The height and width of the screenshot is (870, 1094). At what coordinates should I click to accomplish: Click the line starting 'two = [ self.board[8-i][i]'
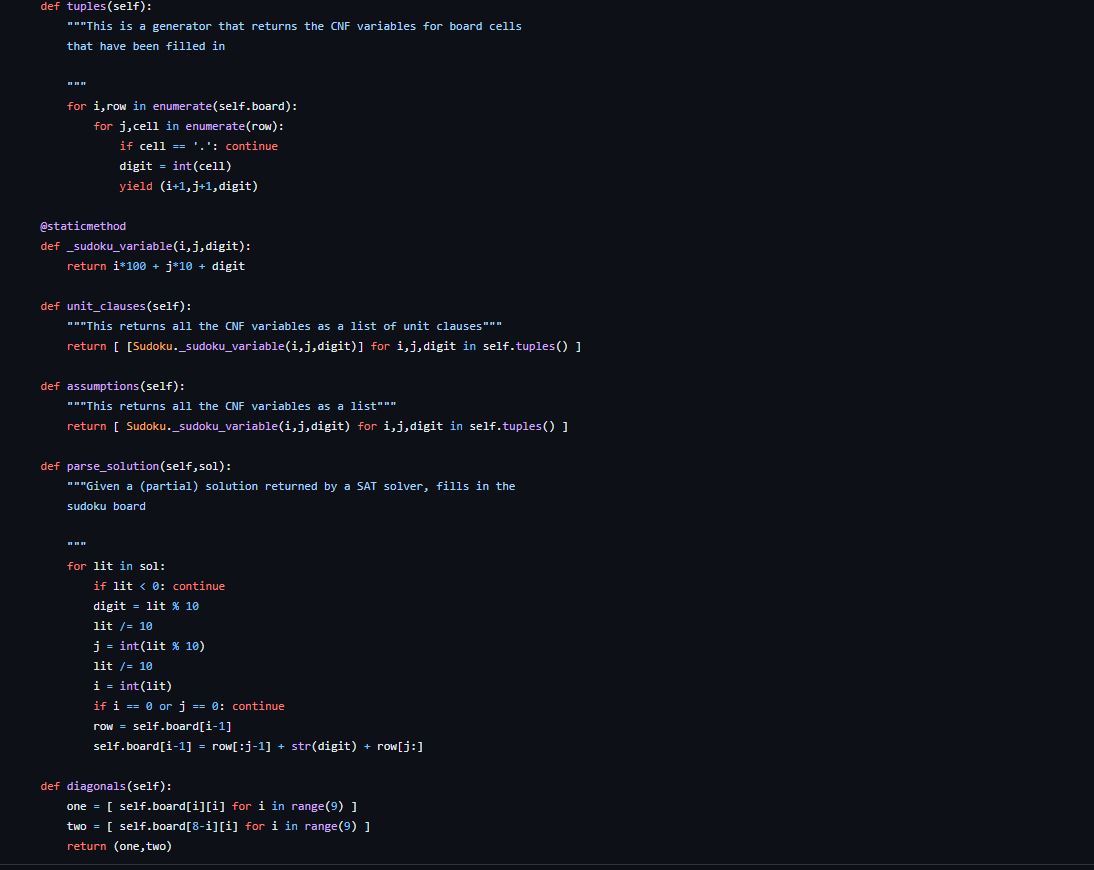pos(218,826)
